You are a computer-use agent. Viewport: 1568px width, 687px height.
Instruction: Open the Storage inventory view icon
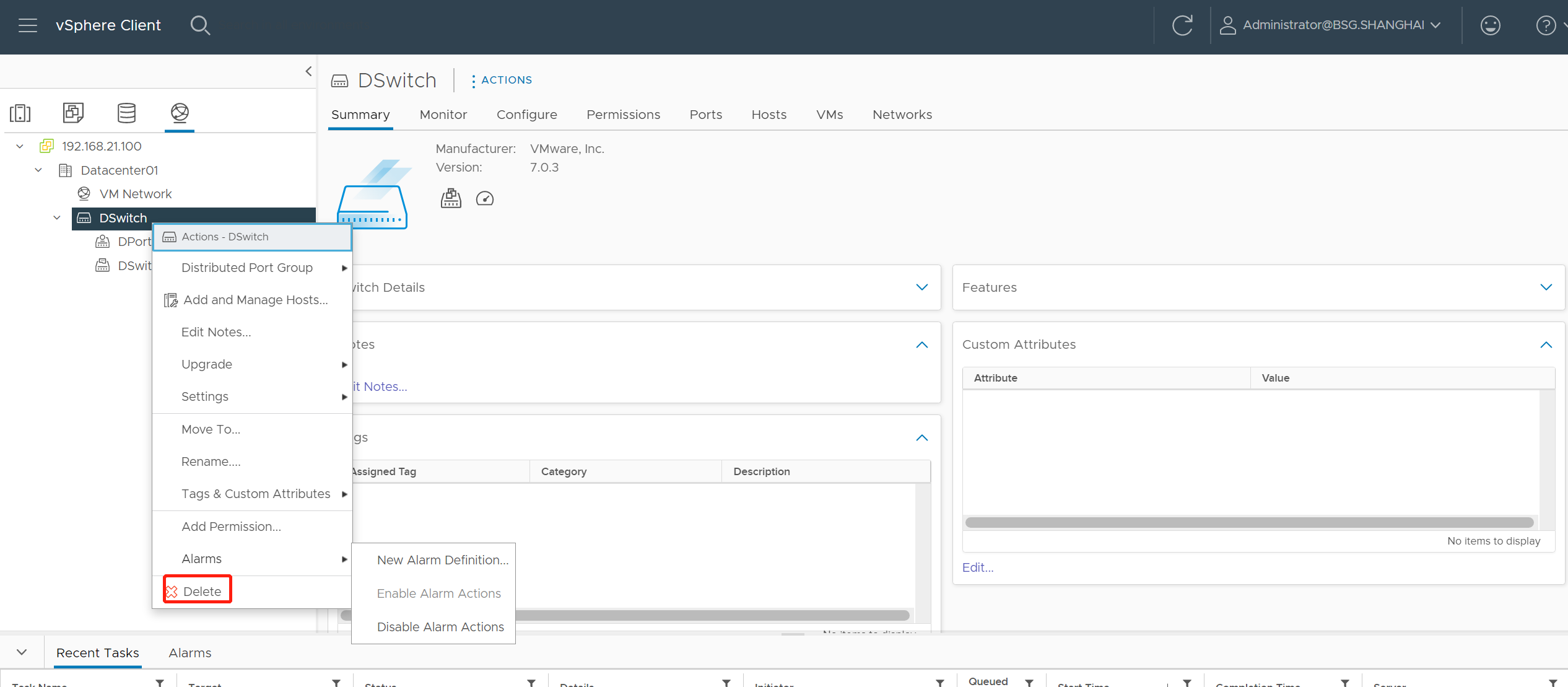pos(126,113)
